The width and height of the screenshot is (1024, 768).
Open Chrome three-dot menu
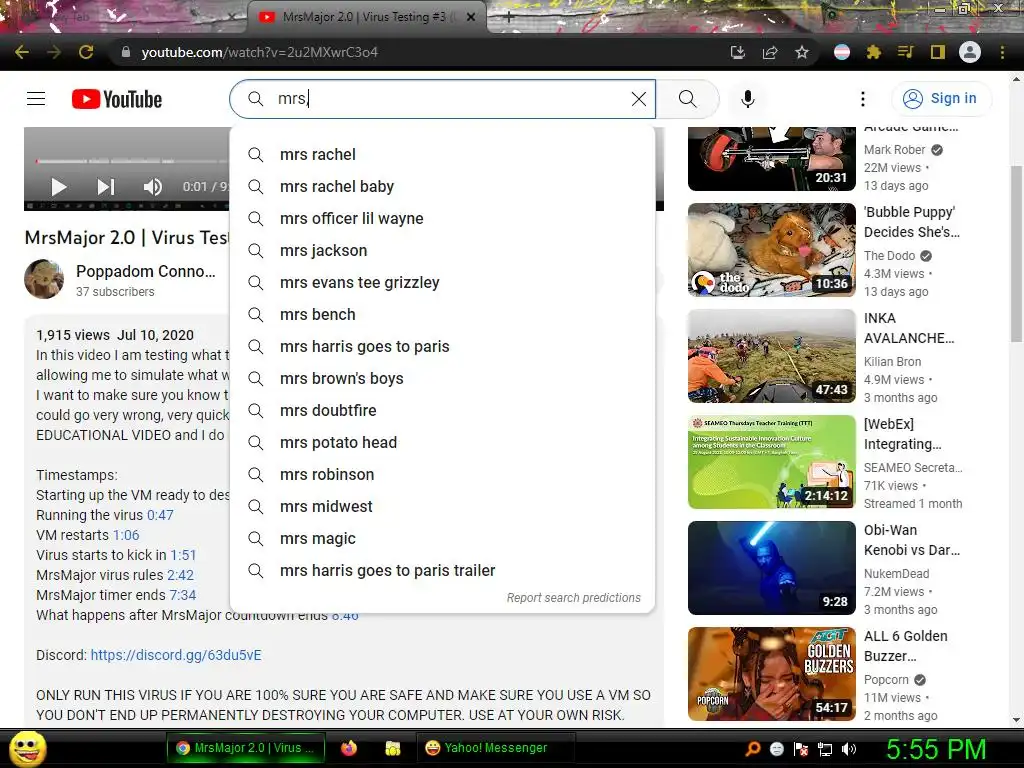pyautogui.click(x=1002, y=52)
